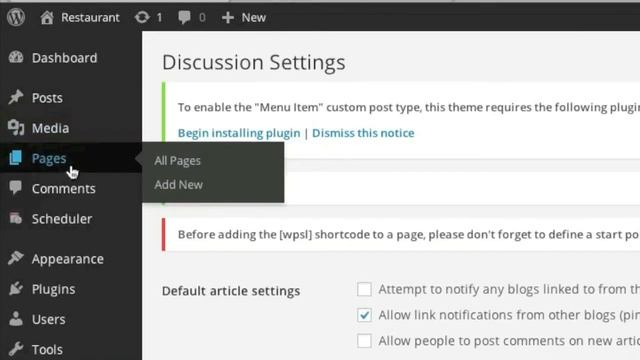Click the Users person icon
Screen dimensions: 640x360
[16, 318]
